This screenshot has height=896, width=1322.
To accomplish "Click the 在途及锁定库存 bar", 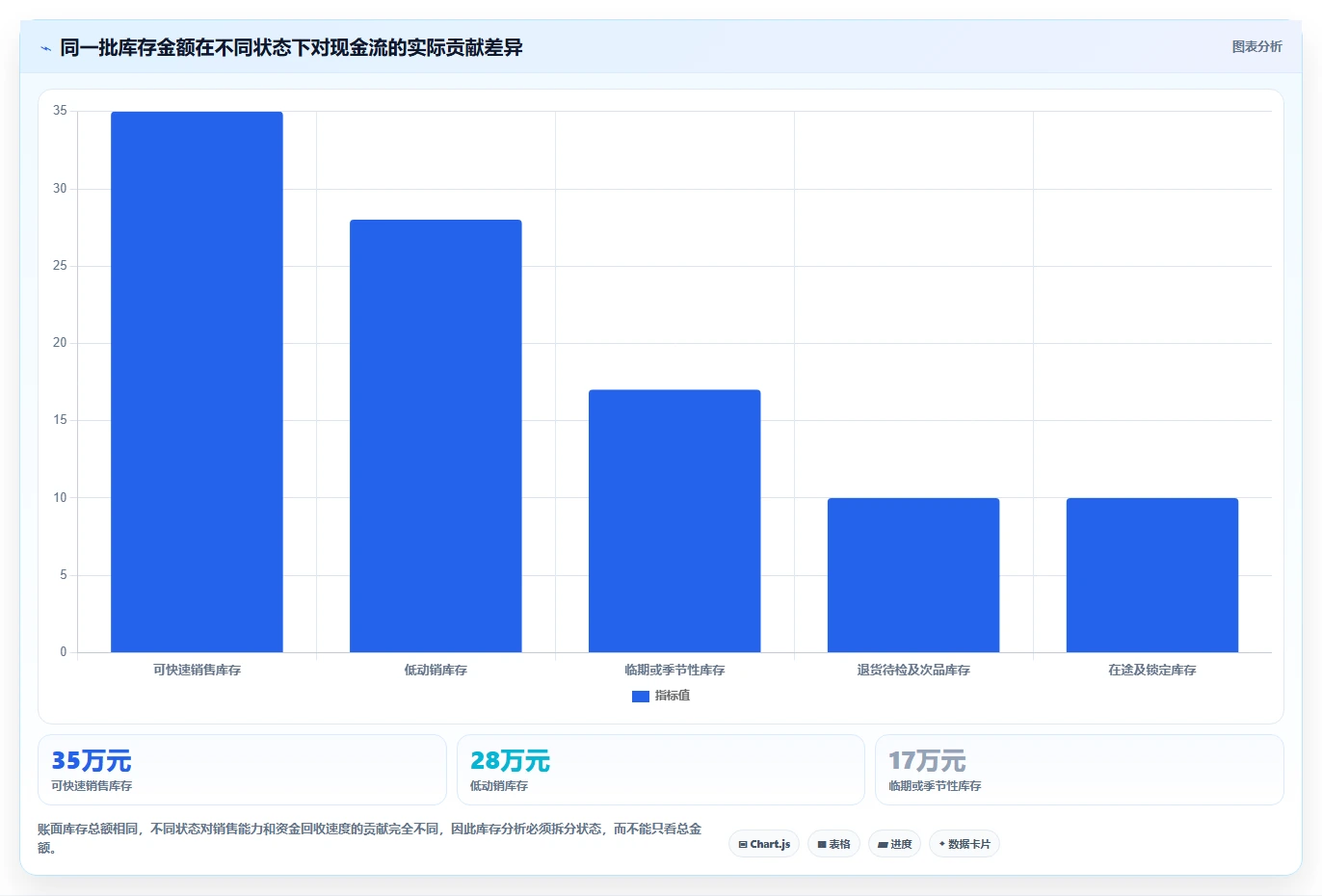I will (x=1152, y=575).
